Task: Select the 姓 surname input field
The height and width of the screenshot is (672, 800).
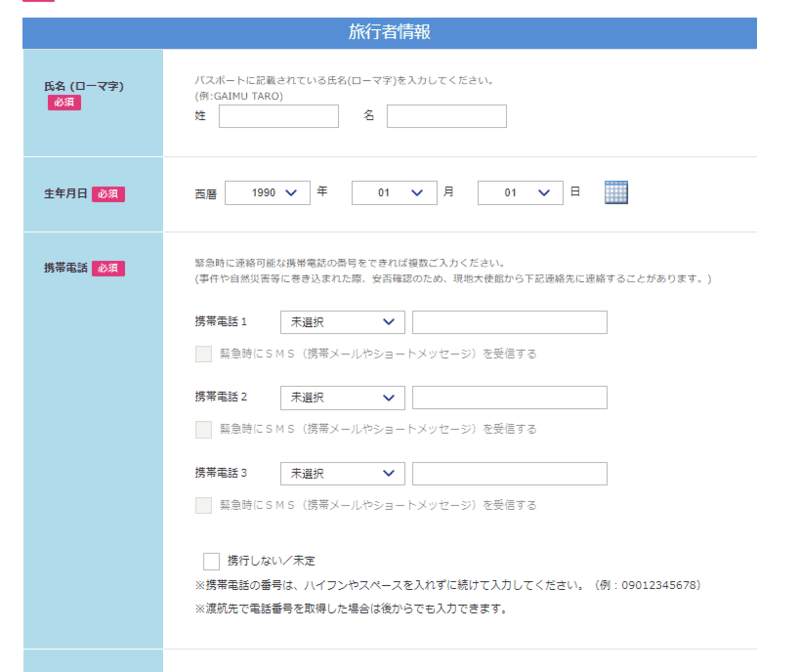Action: pos(278,116)
